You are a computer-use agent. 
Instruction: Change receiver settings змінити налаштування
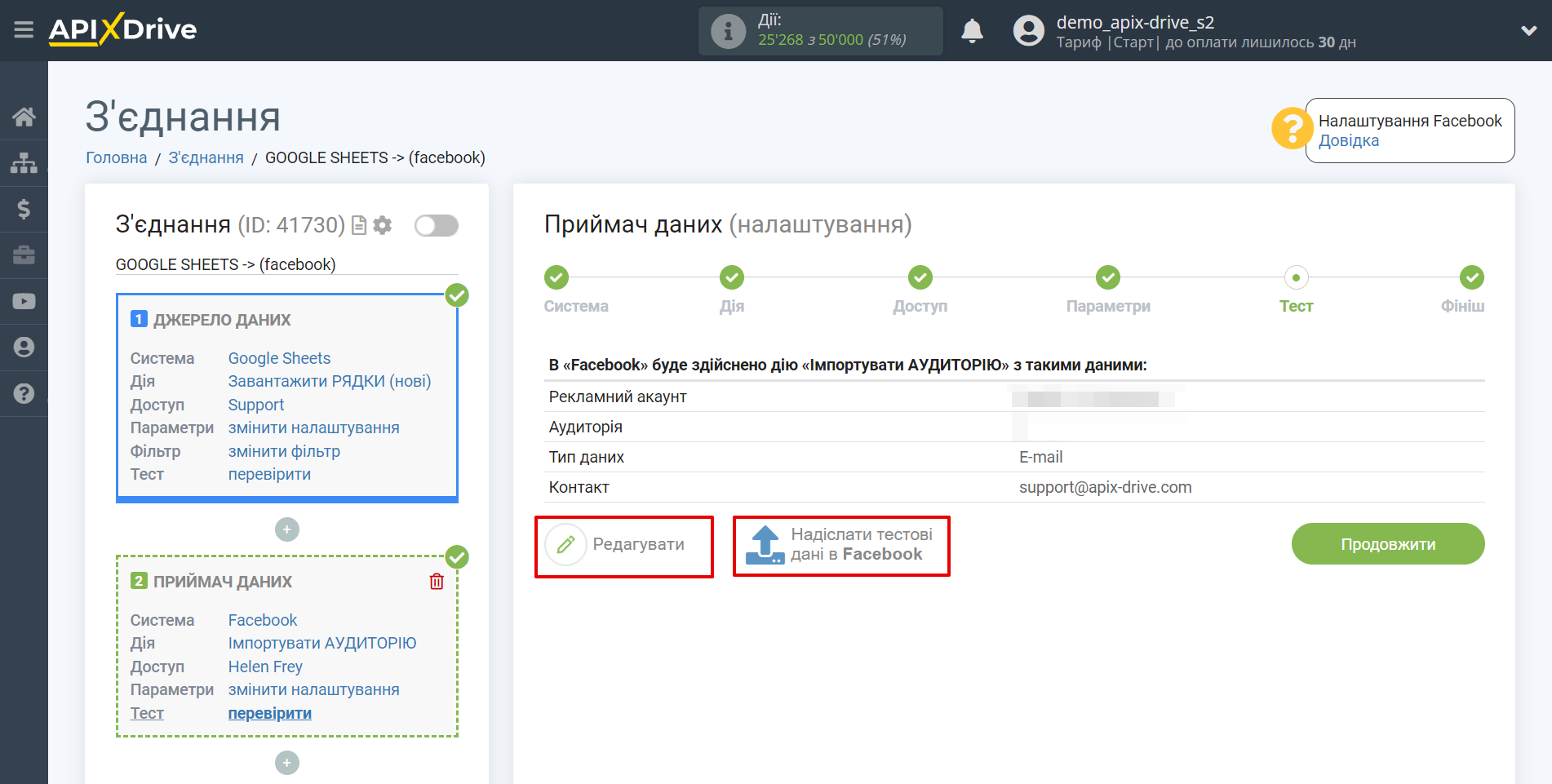(x=313, y=689)
